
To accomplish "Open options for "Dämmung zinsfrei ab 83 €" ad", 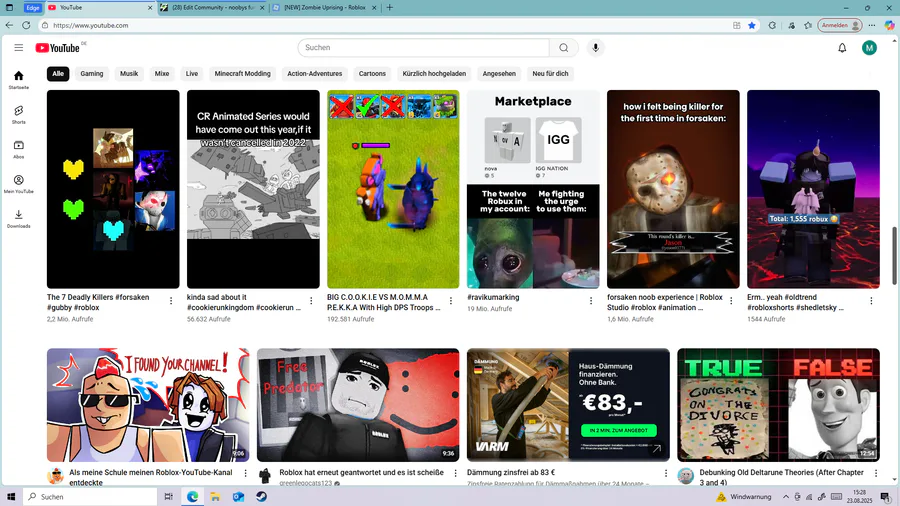I will (665, 473).
